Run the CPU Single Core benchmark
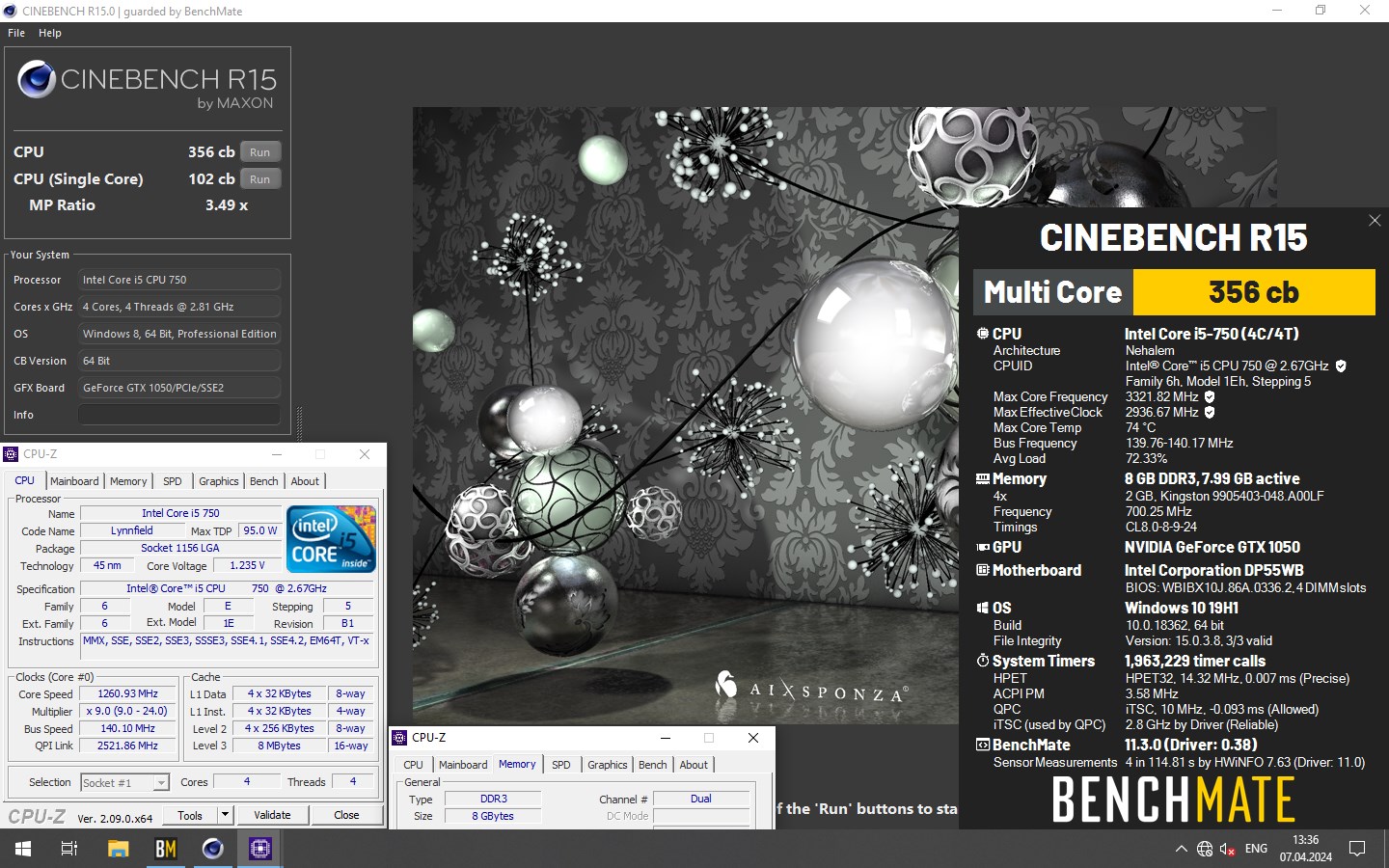Image resolution: width=1389 pixels, height=868 pixels. click(x=260, y=179)
